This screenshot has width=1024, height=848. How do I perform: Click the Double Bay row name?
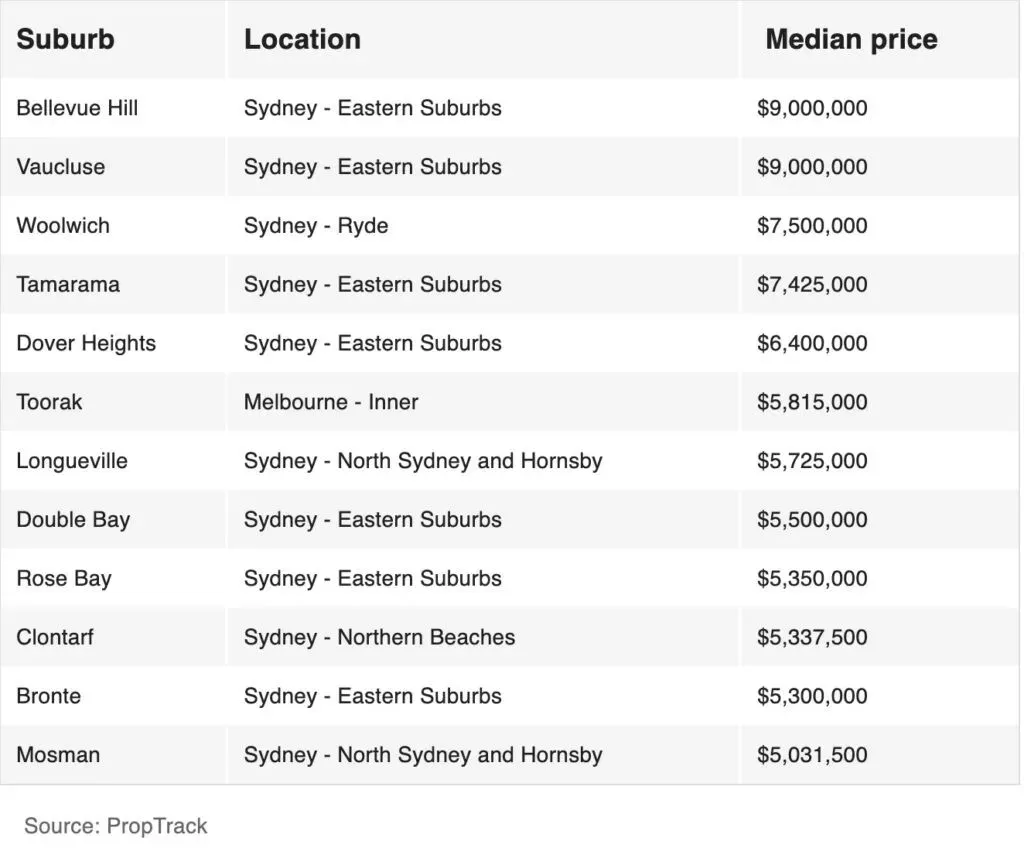pyautogui.click(x=73, y=520)
